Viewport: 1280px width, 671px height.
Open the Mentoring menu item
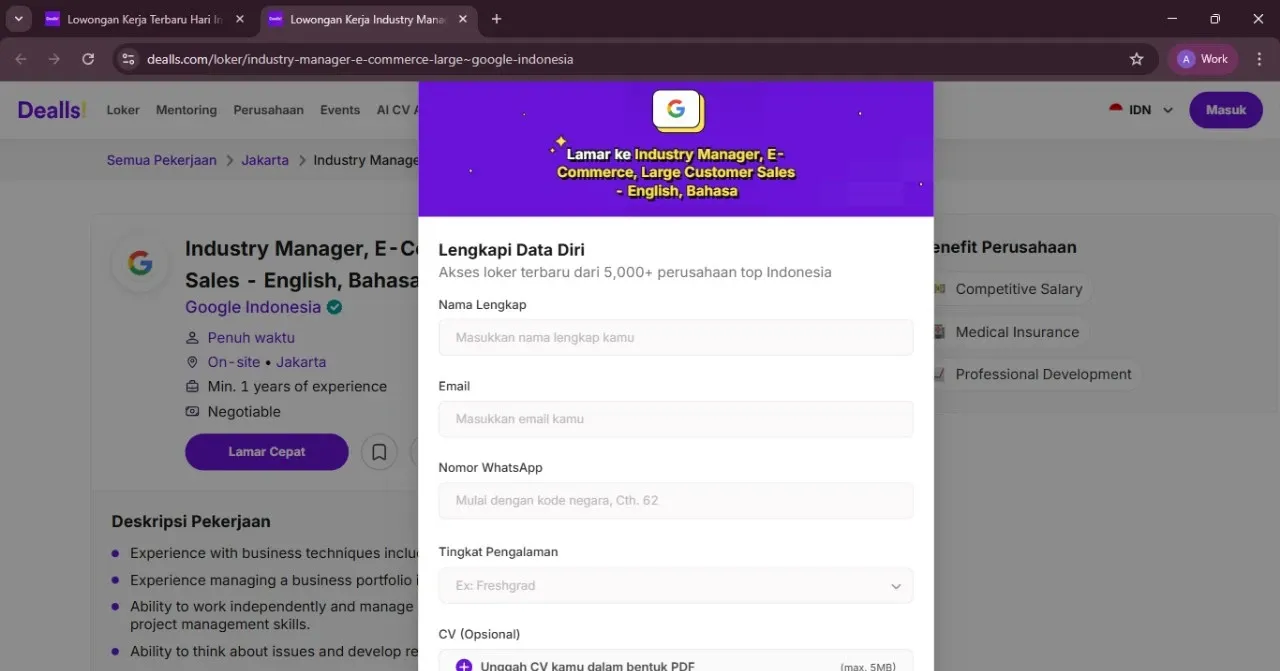coord(186,110)
